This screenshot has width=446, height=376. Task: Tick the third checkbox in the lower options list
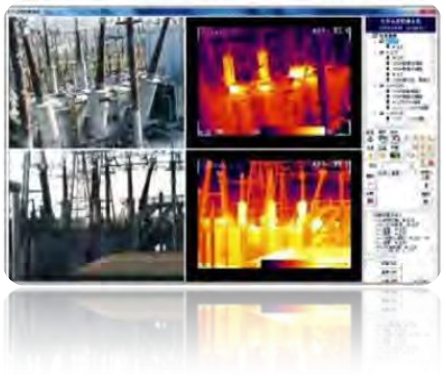pos(377,231)
